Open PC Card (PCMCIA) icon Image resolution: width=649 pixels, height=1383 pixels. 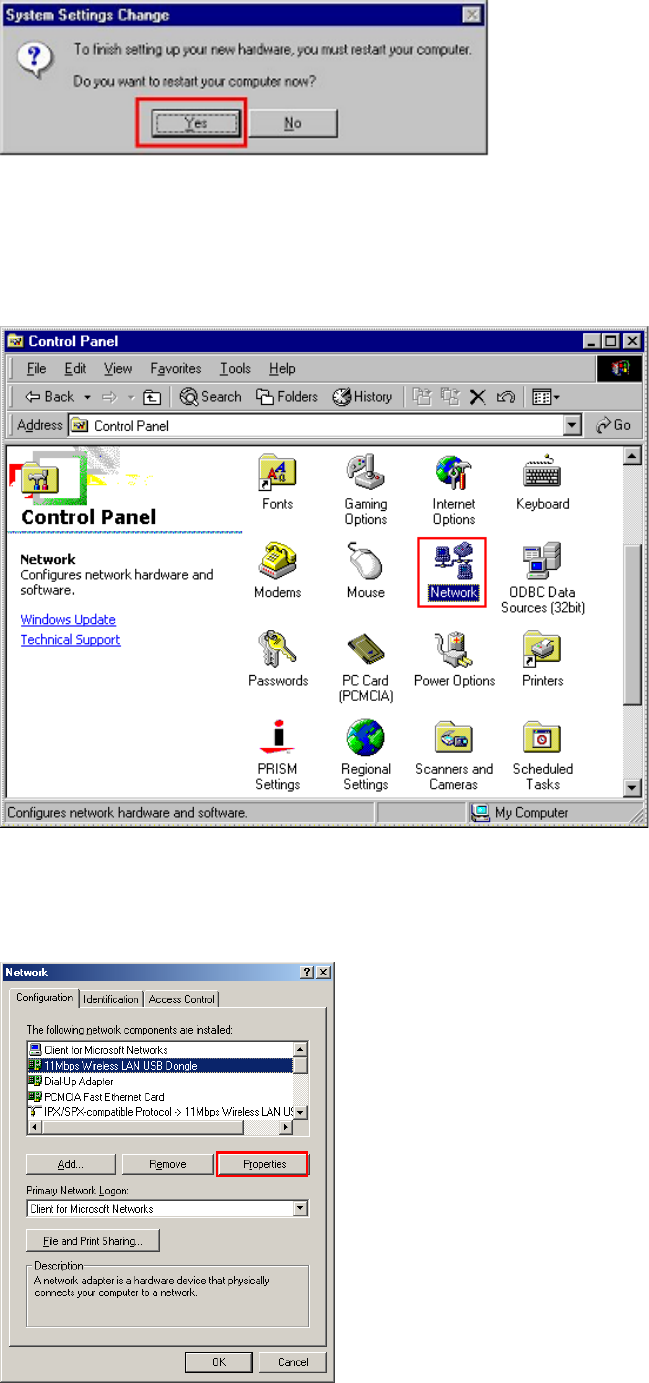pyautogui.click(x=366, y=667)
